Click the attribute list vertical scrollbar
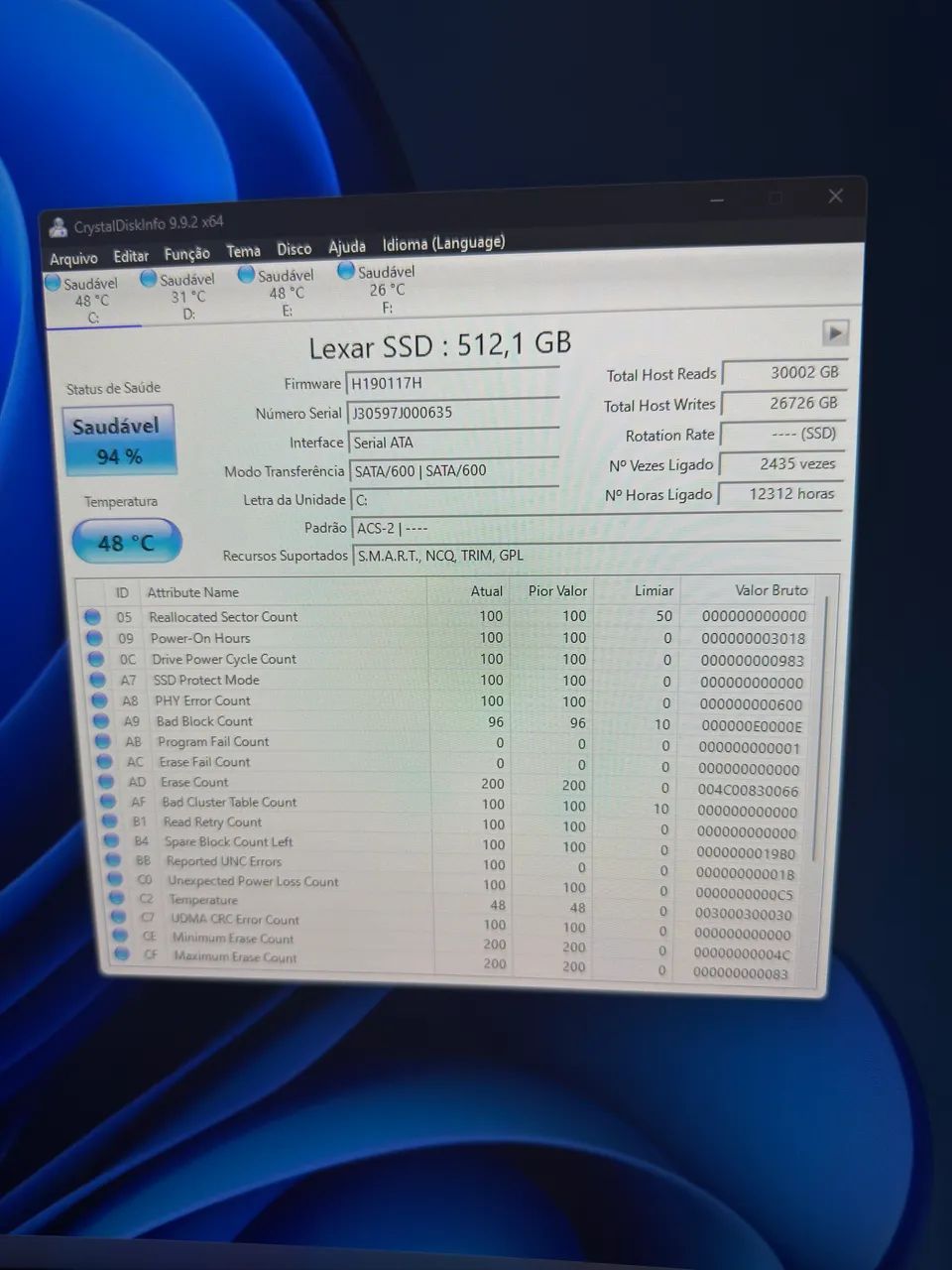This screenshot has height=1270, width=952. [819, 729]
